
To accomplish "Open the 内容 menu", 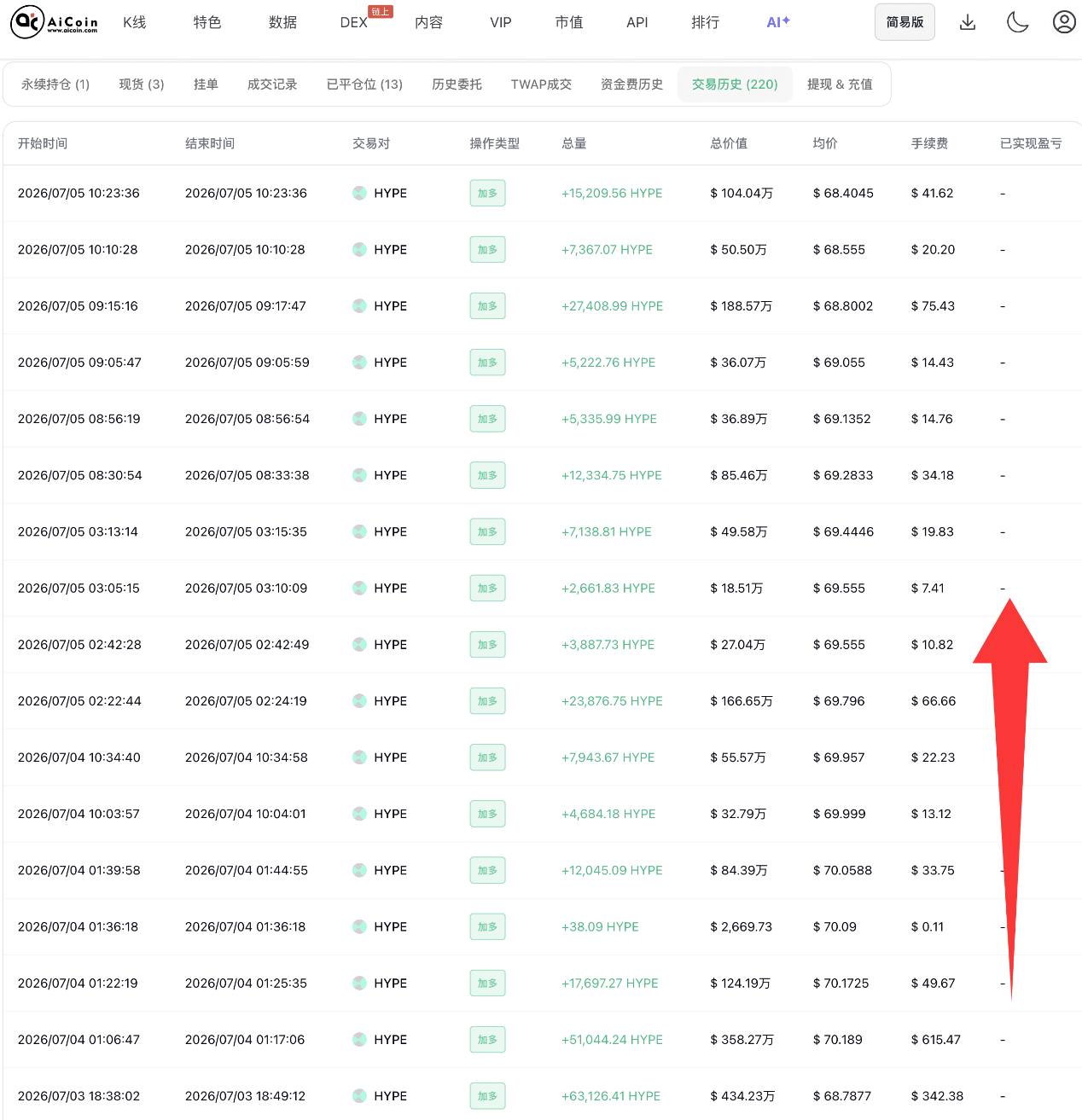I will pyautogui.click(x=429, y=22).
